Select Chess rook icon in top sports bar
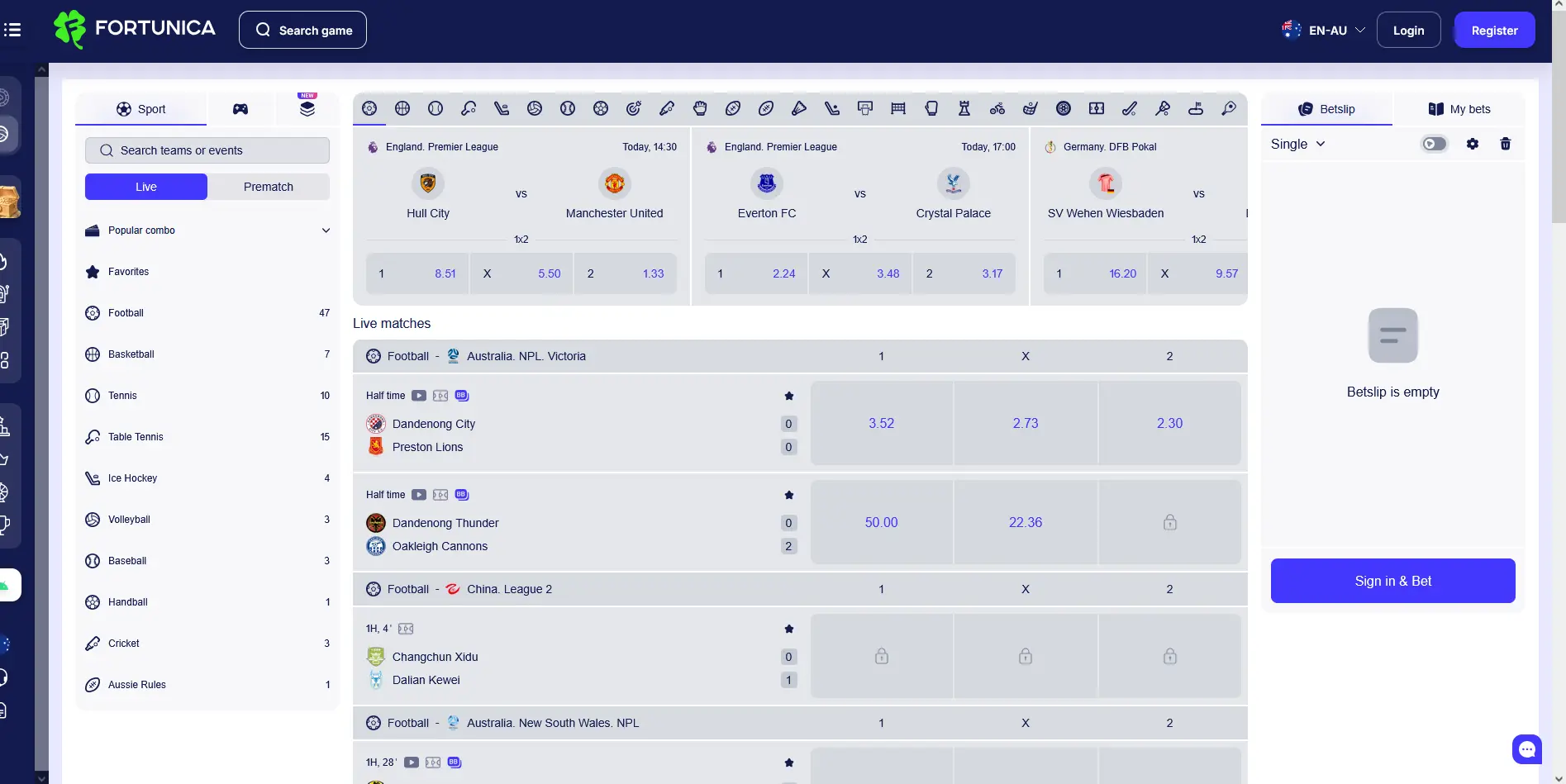This screenshot has height=784, width=1566. (964, 108)
